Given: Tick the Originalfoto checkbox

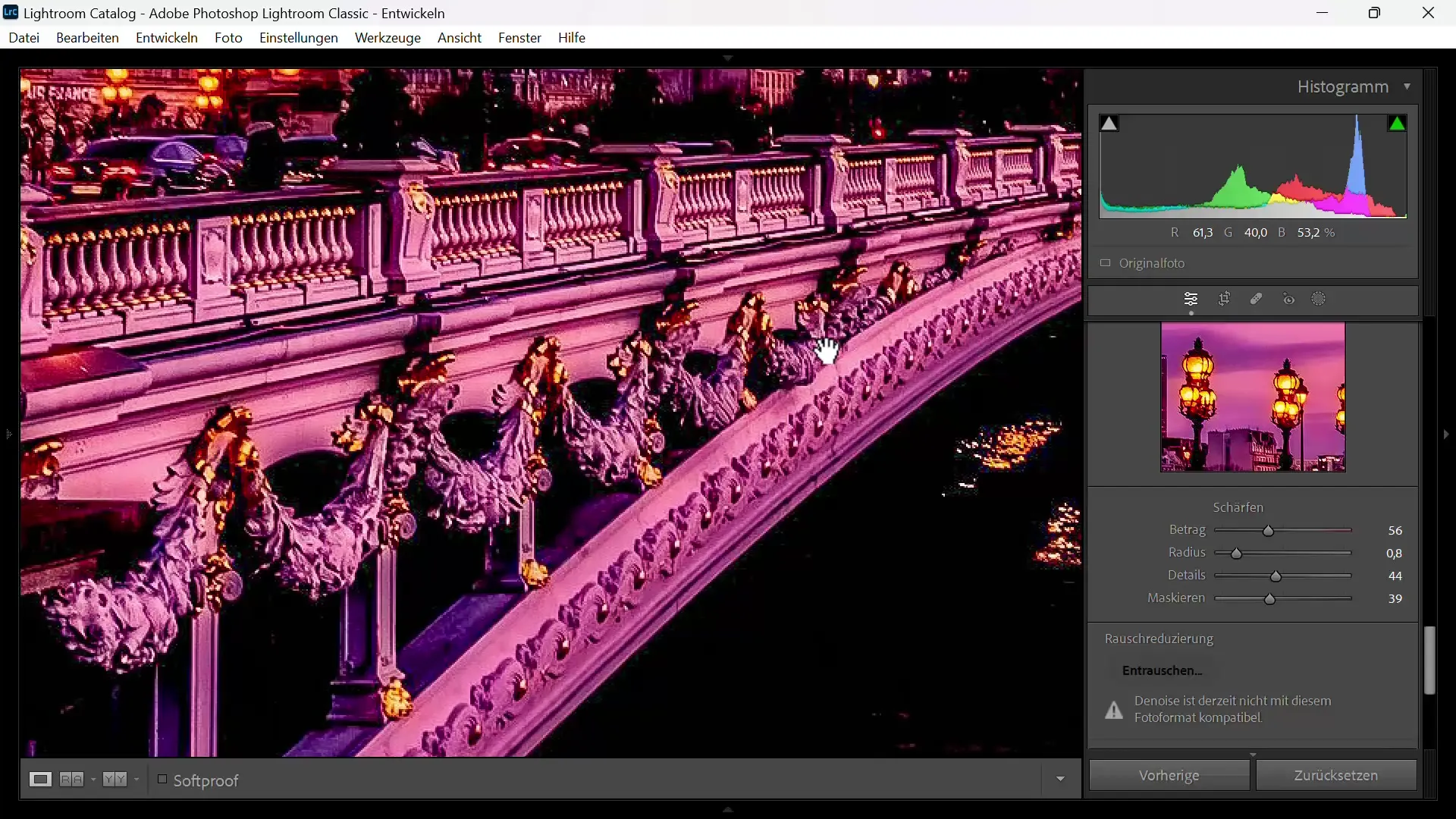Looking at the screenshot, I should tap(1106, 264).
